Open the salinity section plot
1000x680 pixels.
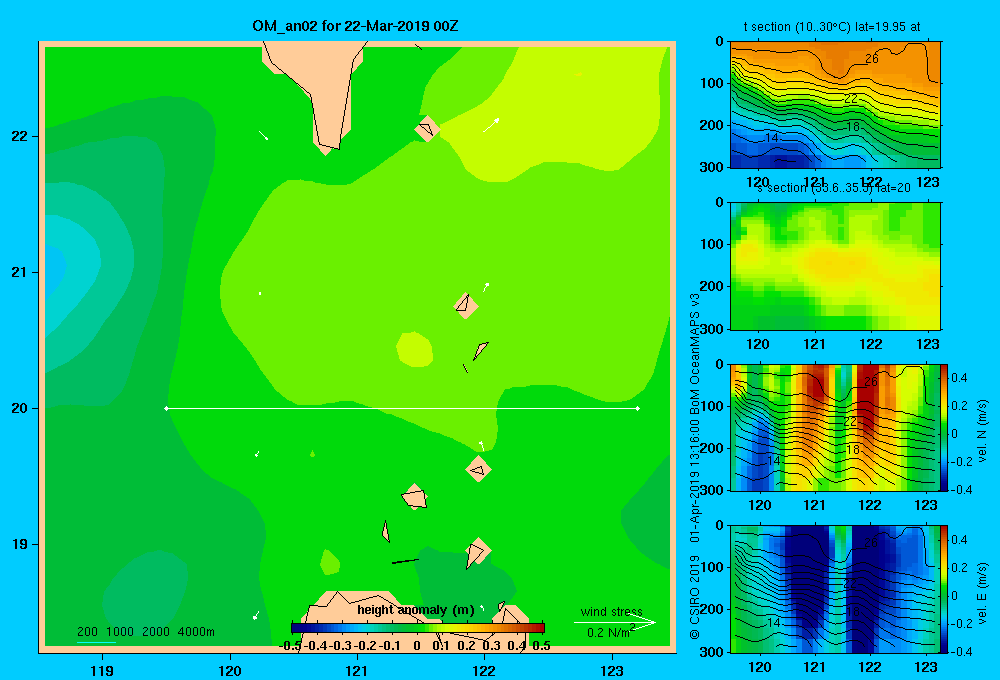(835, 266)
